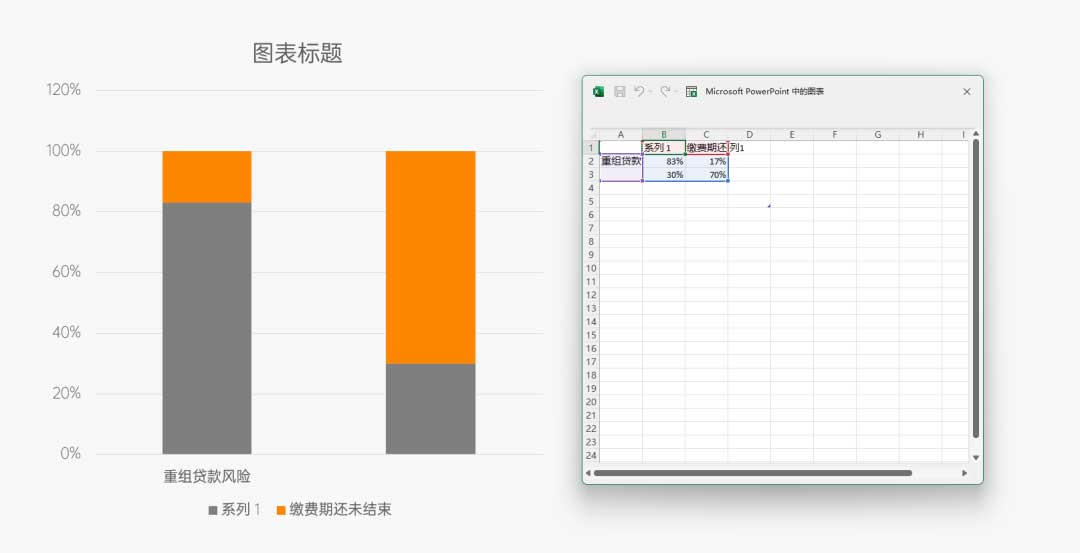The width and height of the screenshot is (1080, 553).
Task: Click the gray 系列 1 legend swatch
Action: click(x=213, y=510)
